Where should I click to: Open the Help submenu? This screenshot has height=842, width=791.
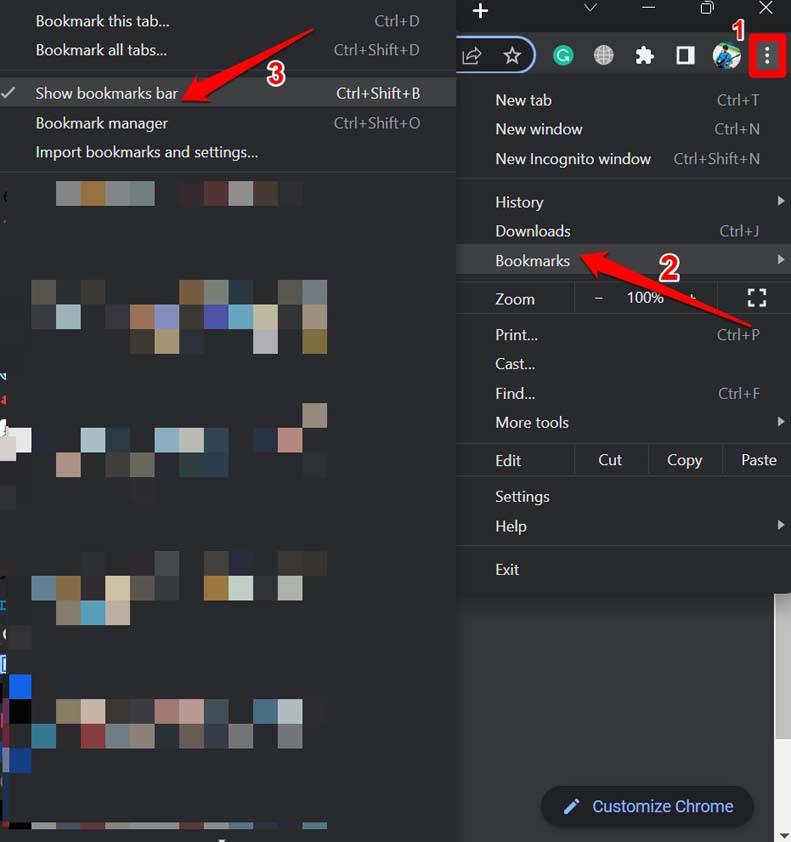click(511, 526)
